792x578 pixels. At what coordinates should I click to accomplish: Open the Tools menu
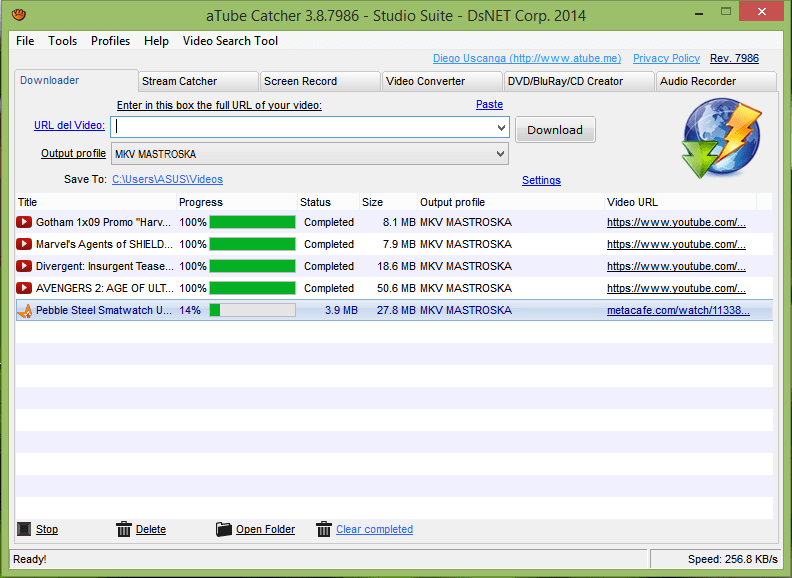[63, 41]
